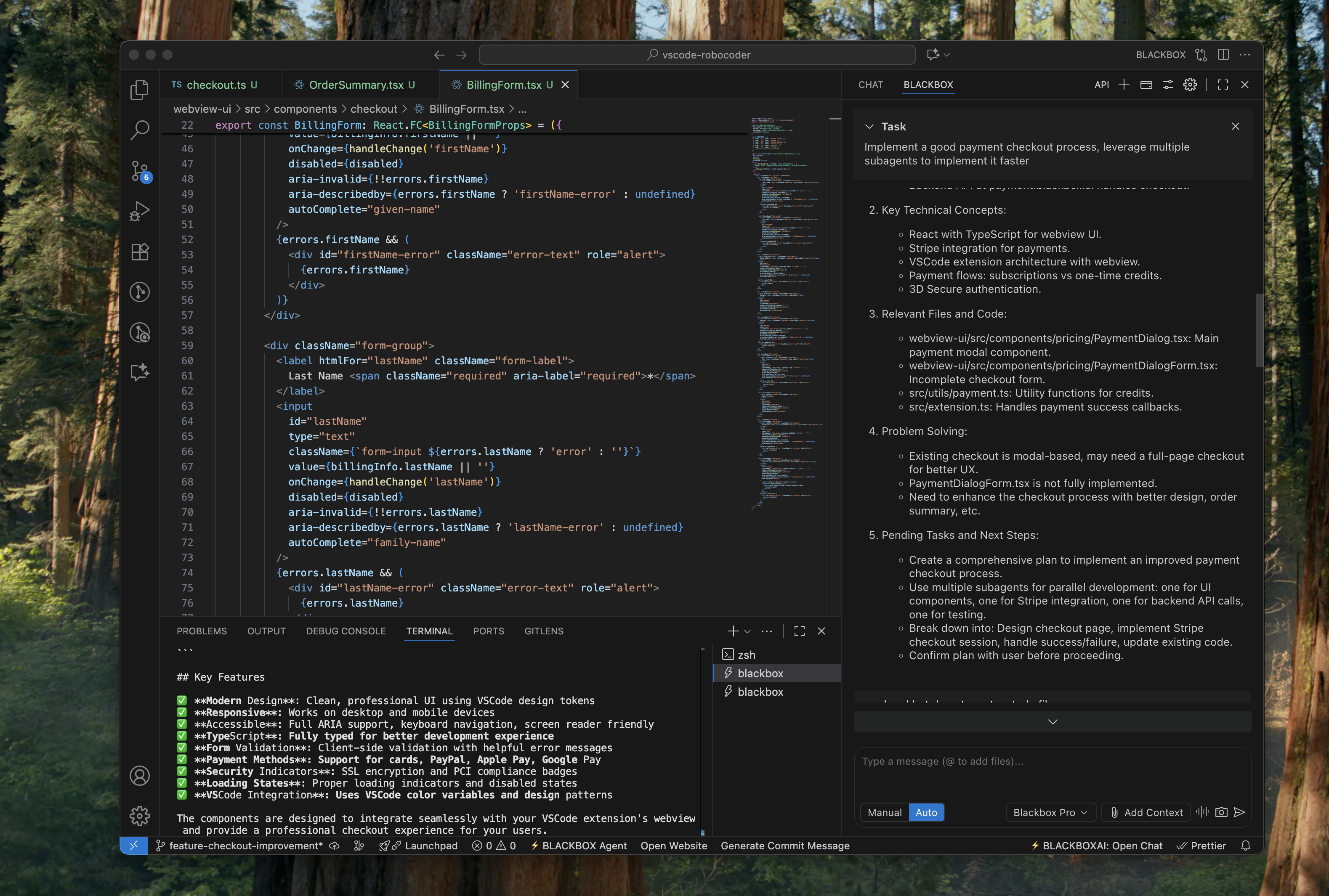Open the notifications bell in status bar
The image size is (1329, 896).
1246,846
